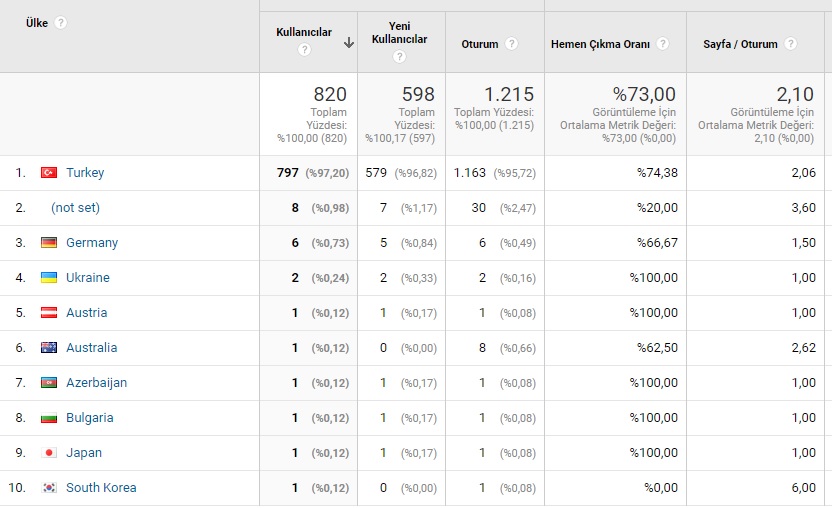The image size is (832, 508).
Task: Click the sort arrow beside Kullanıcılar
Action: pos(348,42)
